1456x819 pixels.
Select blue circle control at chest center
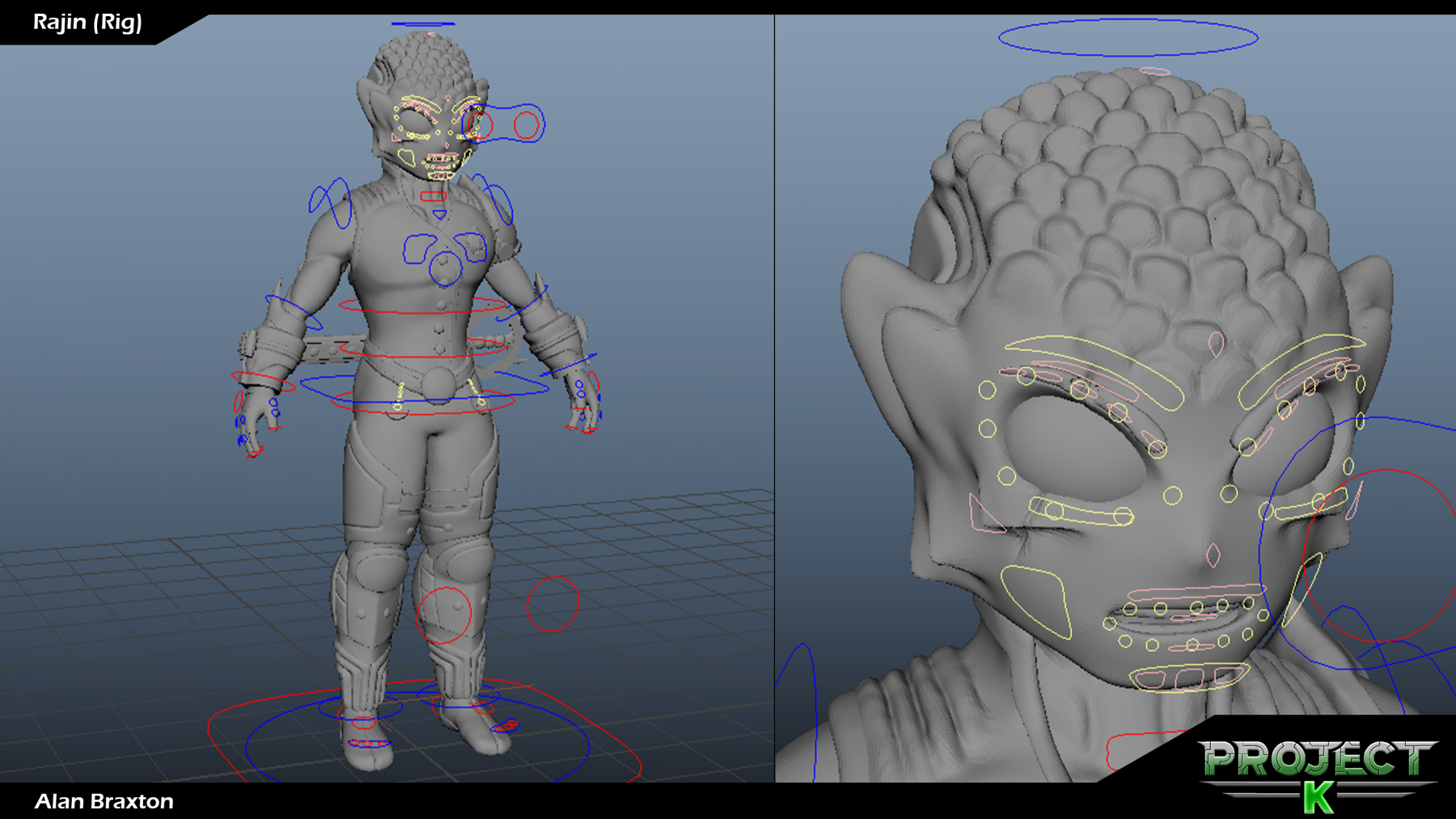(x=446, y=269)
